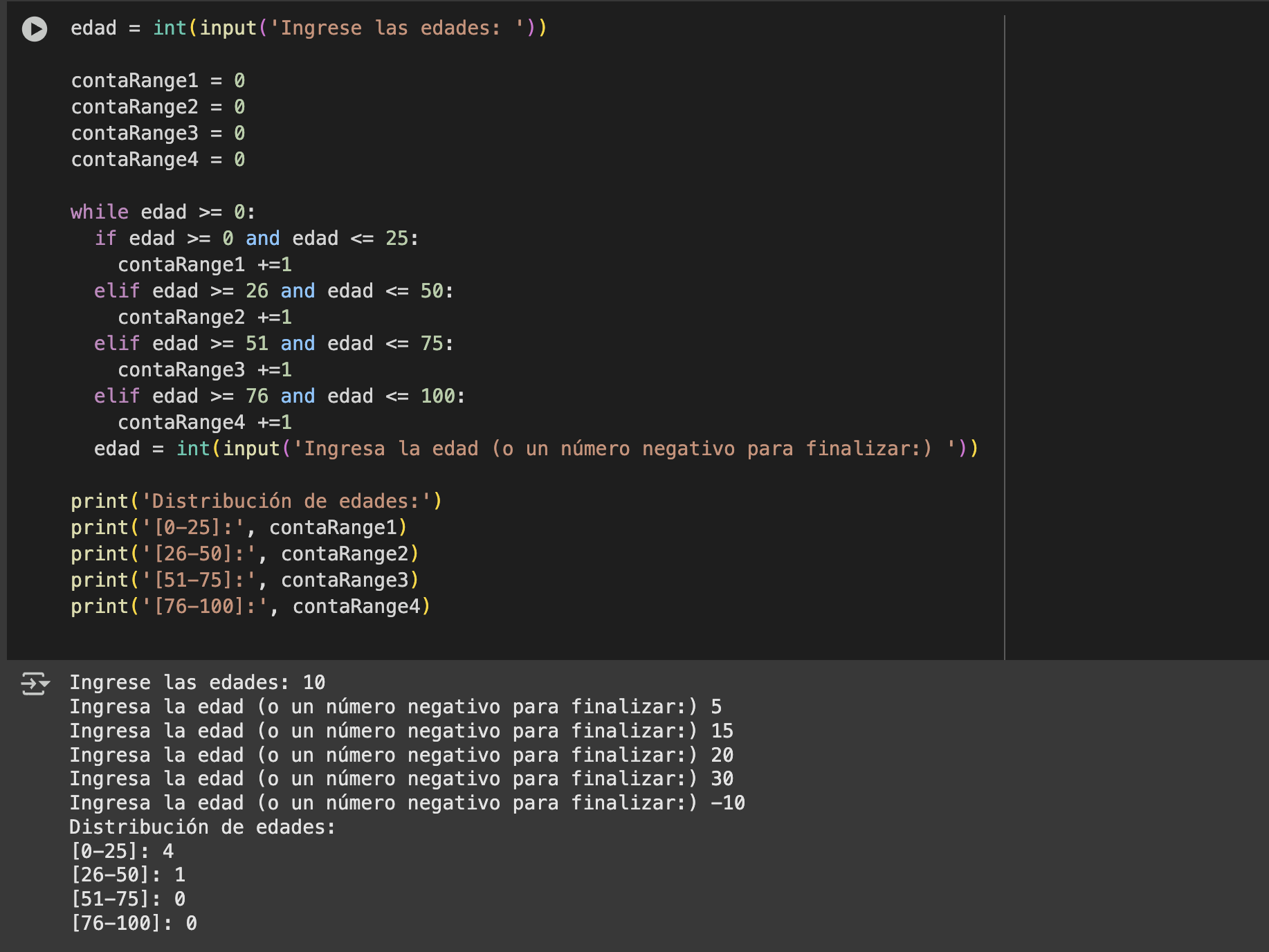
Task: Run the code cell with play button
Action: coord(35,29)
